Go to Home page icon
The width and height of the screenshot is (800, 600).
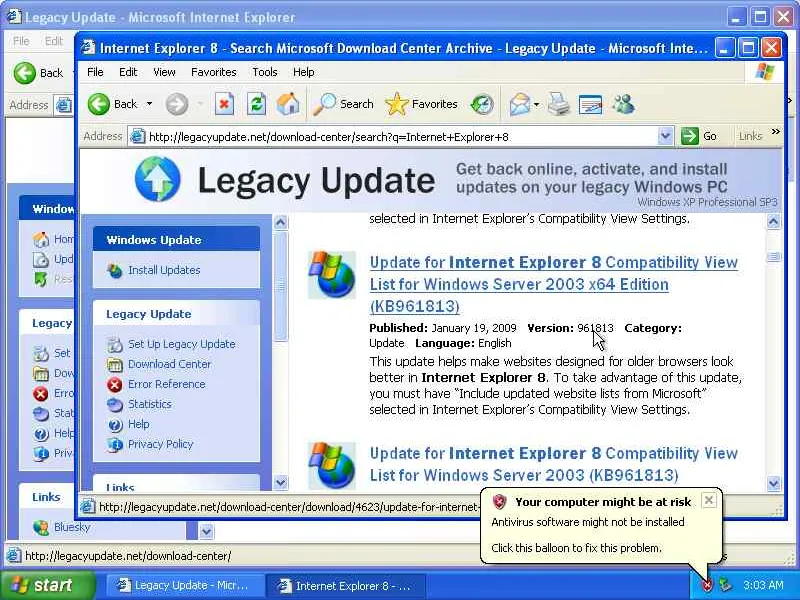click(x=288, y=104)
